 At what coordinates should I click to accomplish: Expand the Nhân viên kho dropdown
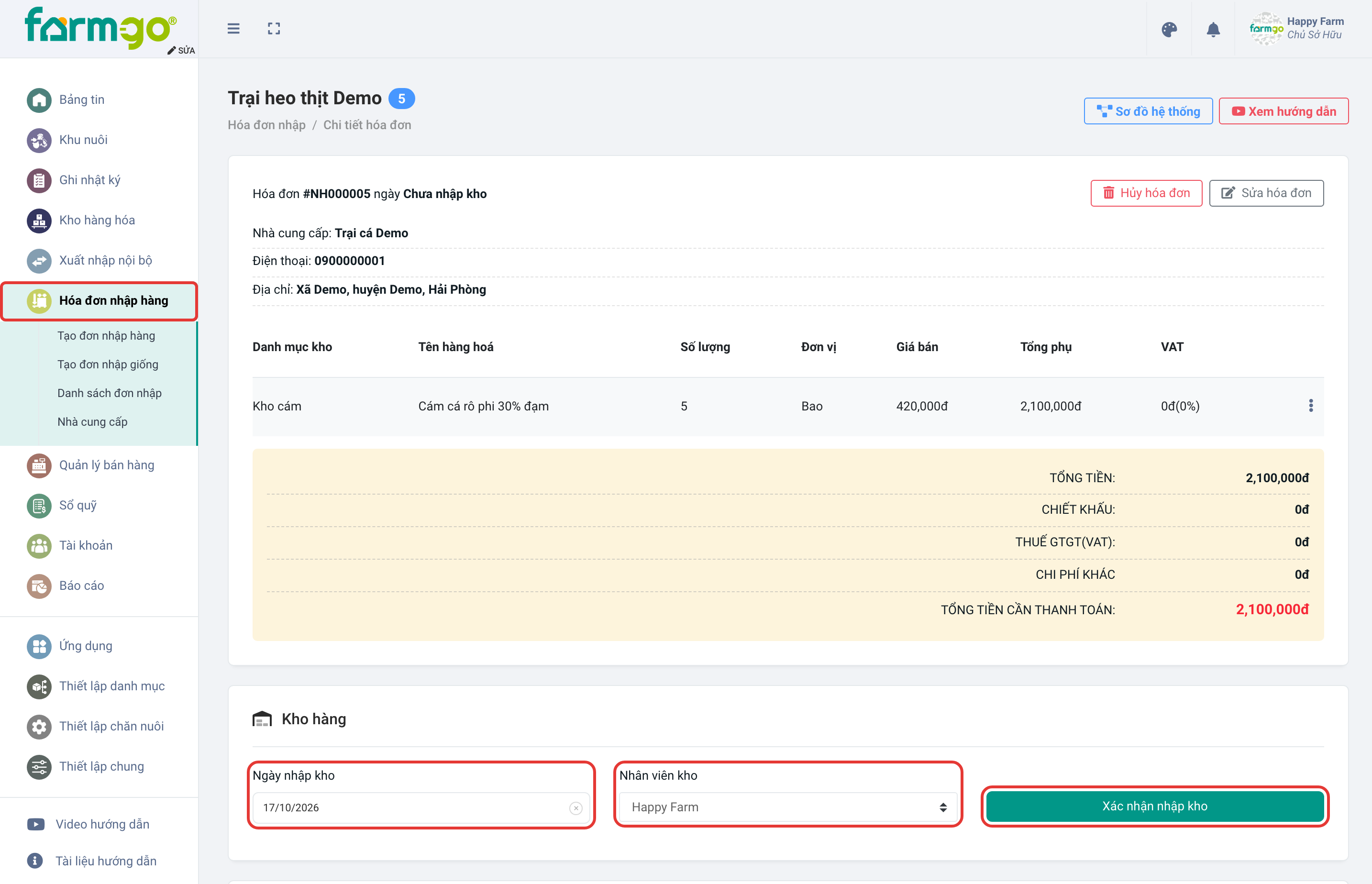787,807
